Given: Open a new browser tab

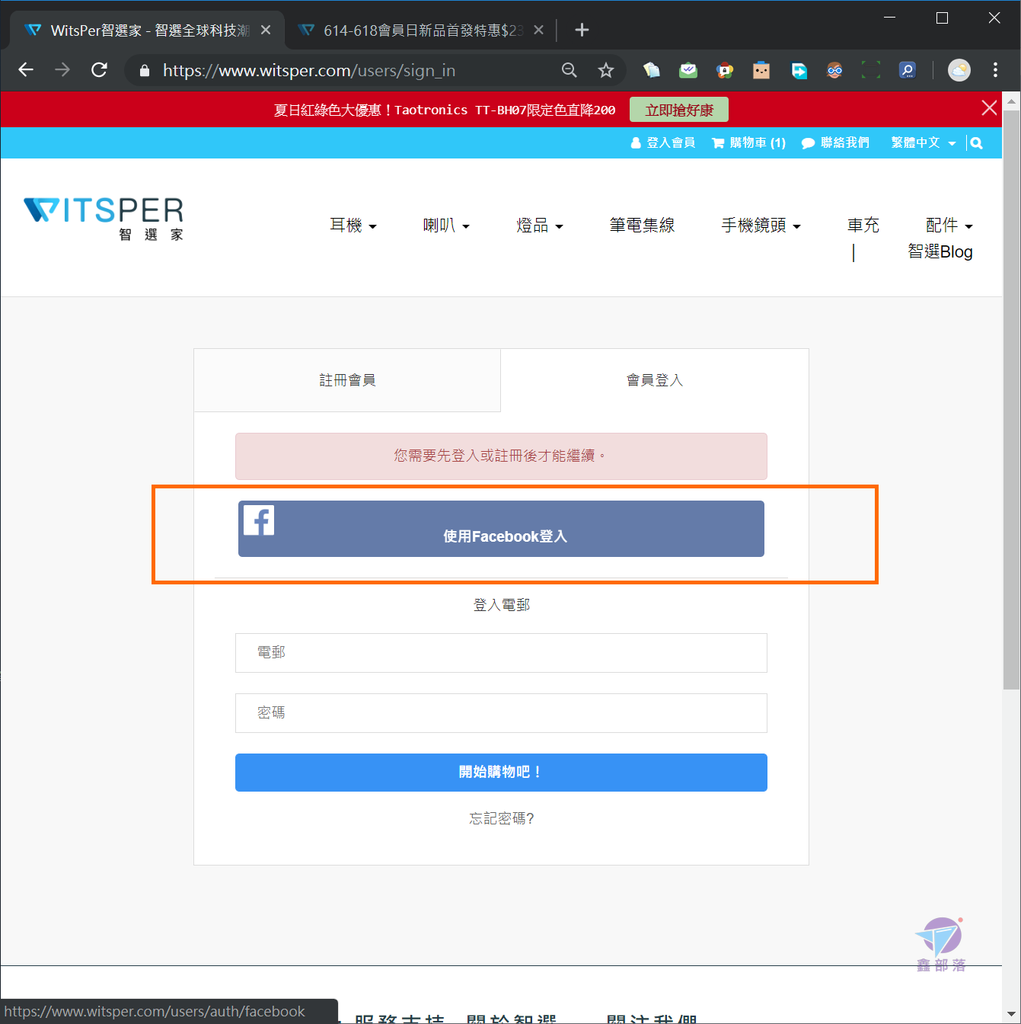Looking at the screenshot, I should coord(581,30).
